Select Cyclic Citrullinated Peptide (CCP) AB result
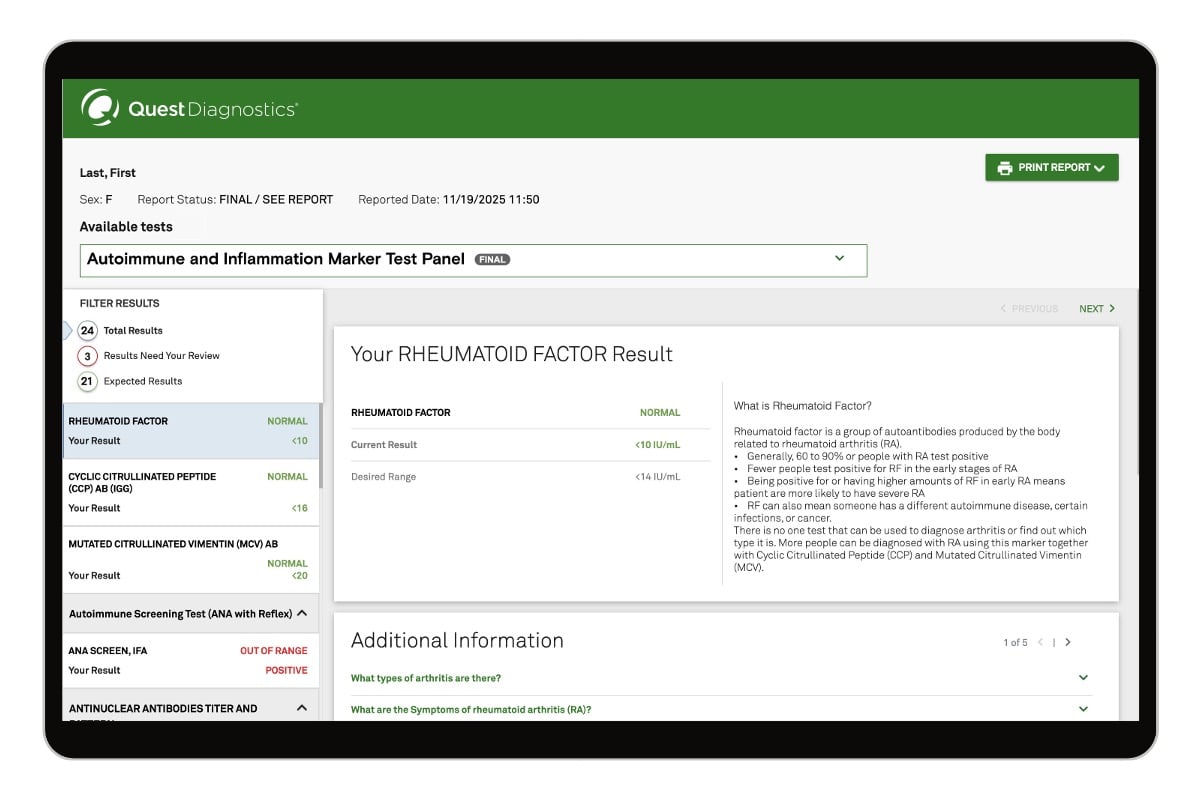 coord(188,492)
